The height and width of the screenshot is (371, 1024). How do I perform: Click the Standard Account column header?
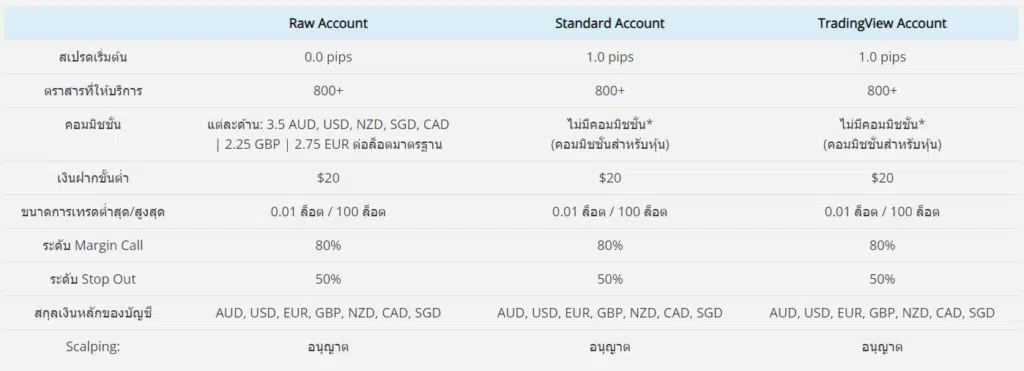click(x=609, y=24)
